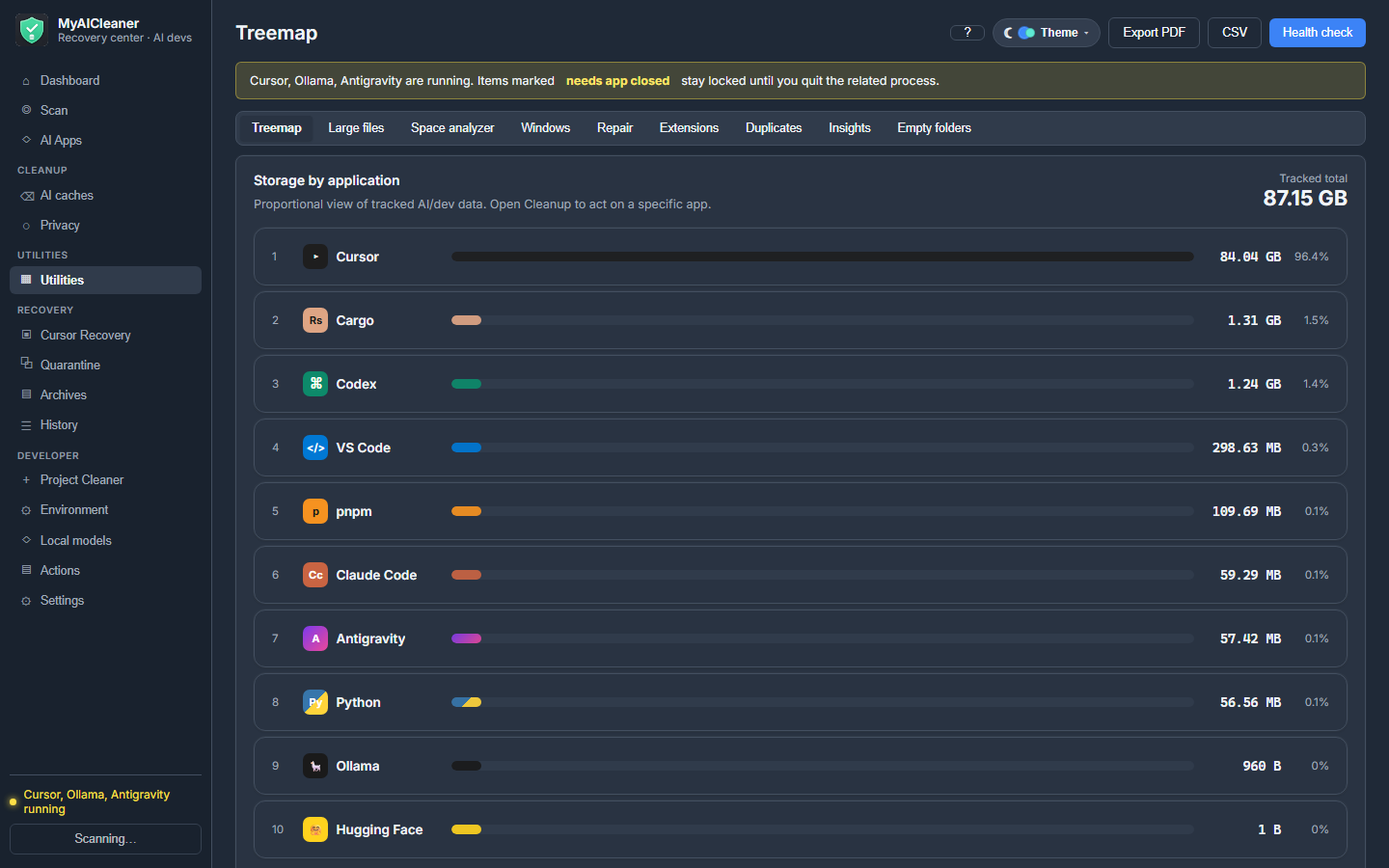Click the Cursor app icon in row 1
Viewport: 1389px width, 868px height.
[x=315, y=257]
